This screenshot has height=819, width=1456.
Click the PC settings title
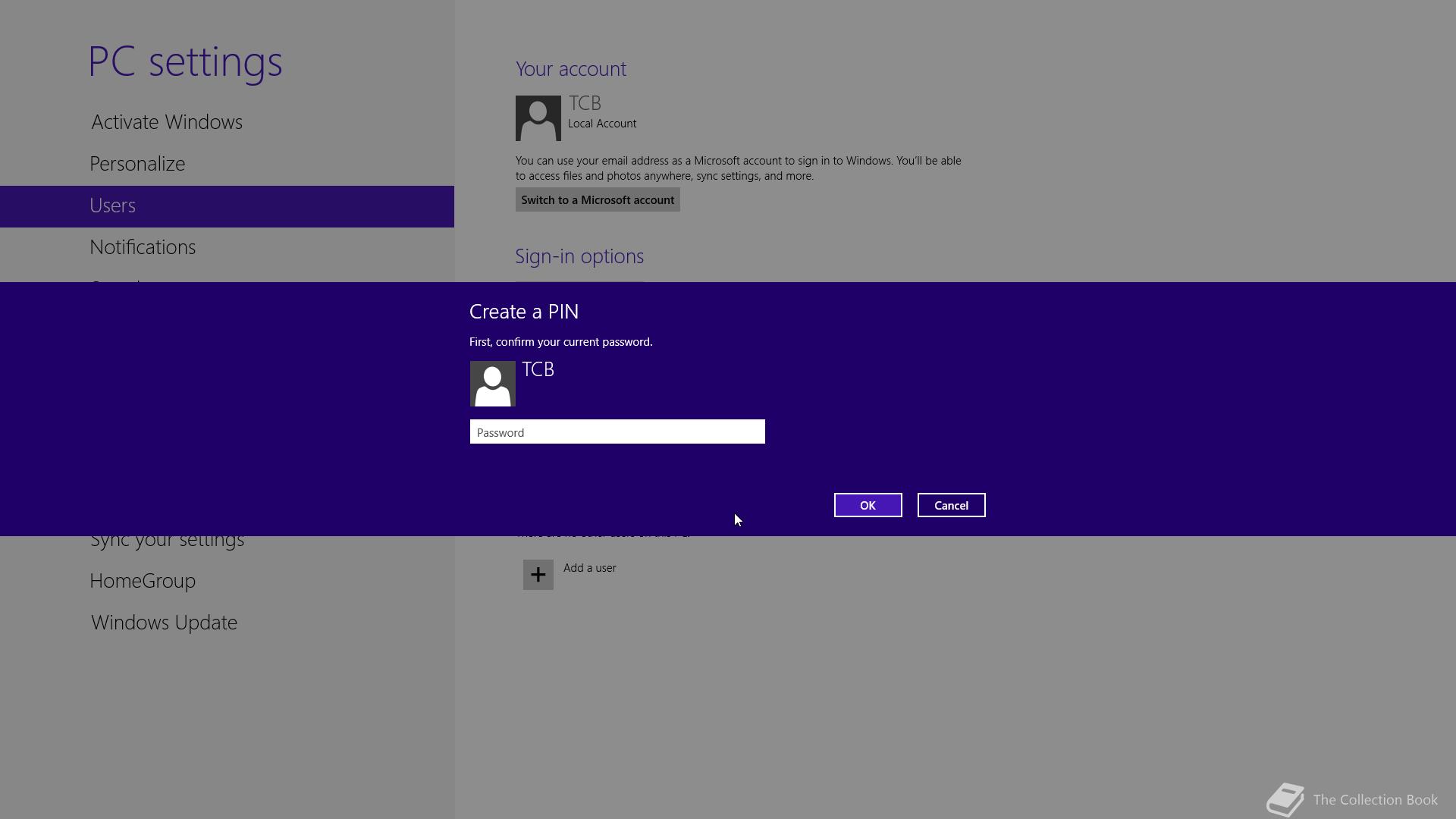point(186,61)
